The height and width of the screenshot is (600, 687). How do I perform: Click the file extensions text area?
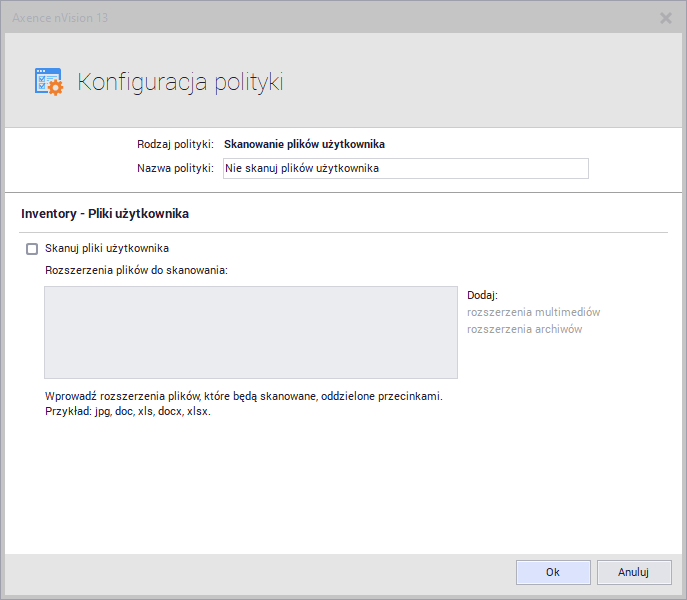click(250, 332)
